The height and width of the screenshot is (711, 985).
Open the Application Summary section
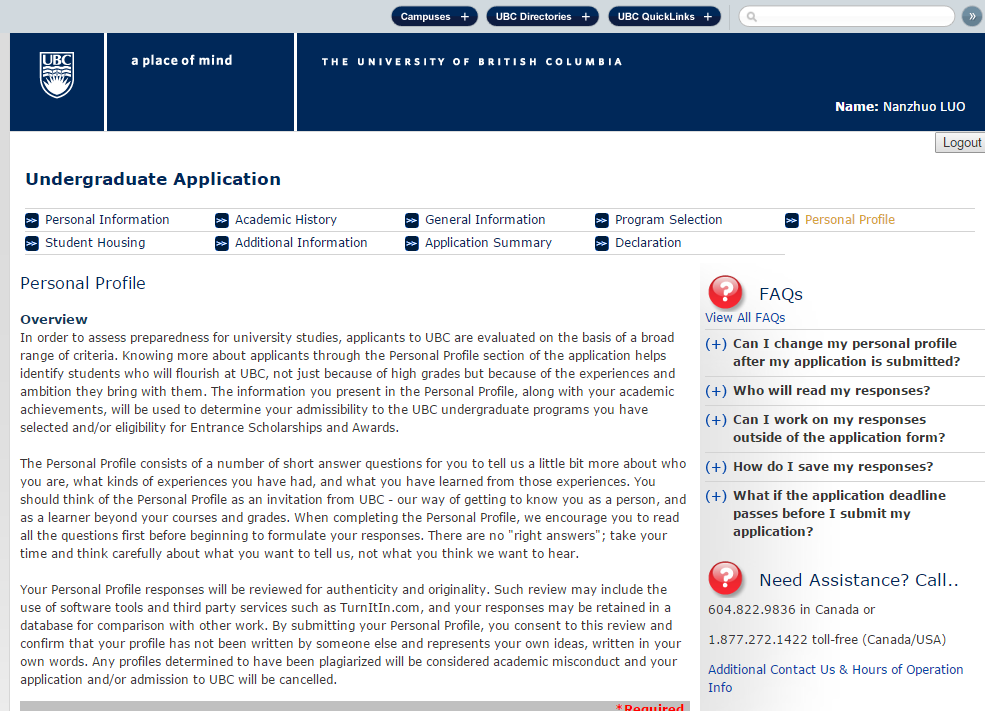coord(488,243)
